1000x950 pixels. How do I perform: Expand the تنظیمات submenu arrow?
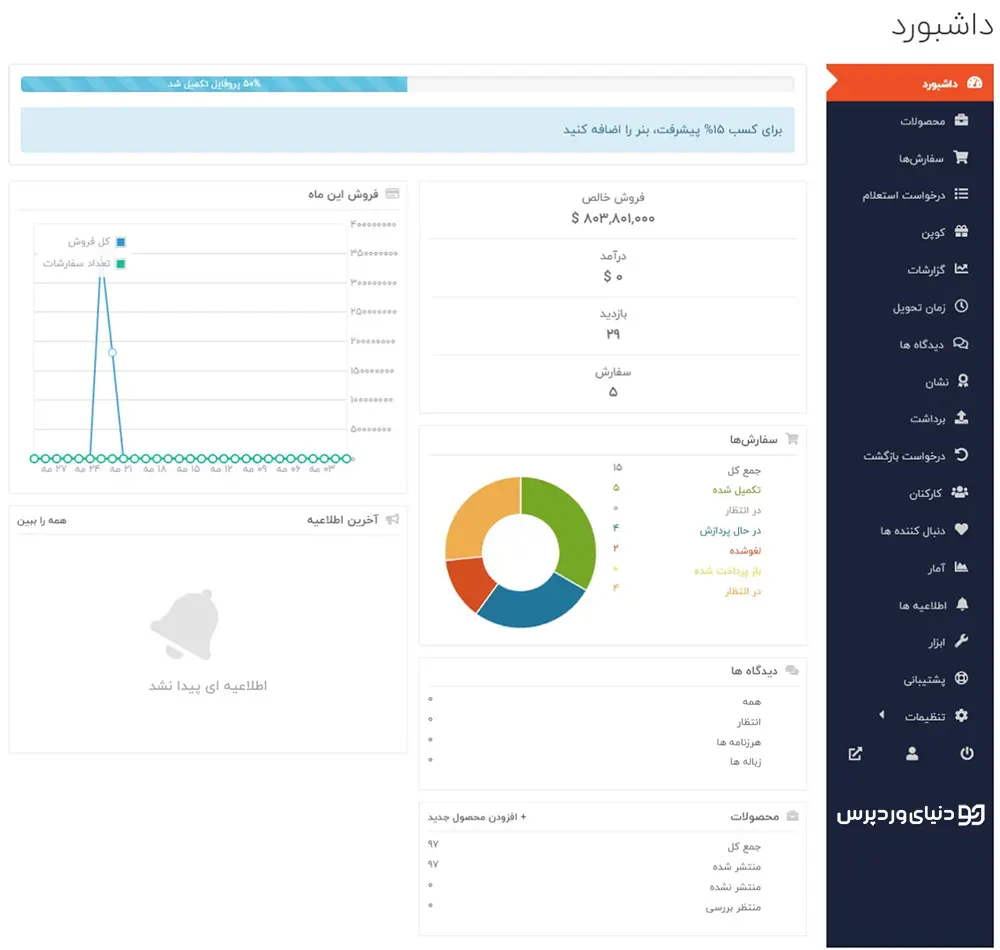tap(882, 715)
